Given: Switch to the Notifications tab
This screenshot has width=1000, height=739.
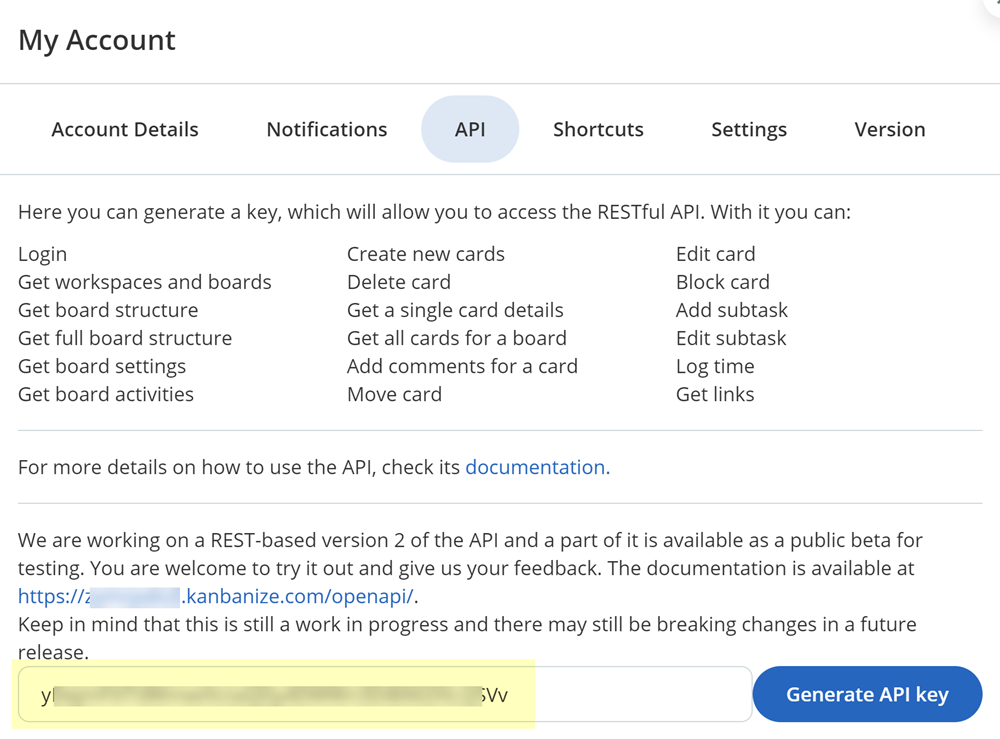Looking at the screenshot, I should pos(326,129).
